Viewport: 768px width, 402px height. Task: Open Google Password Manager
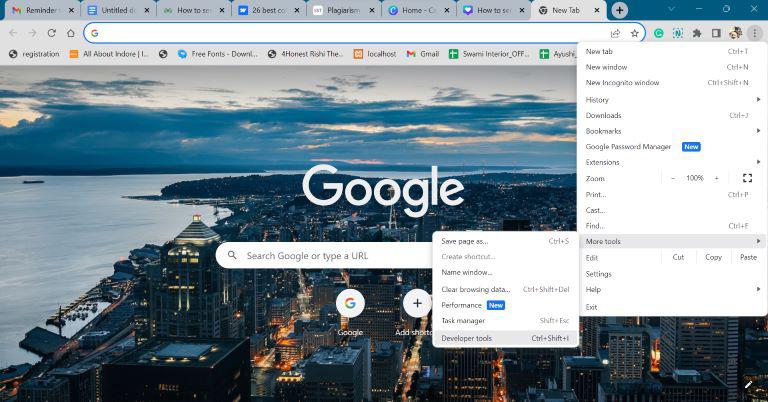(x=672, y=147)
